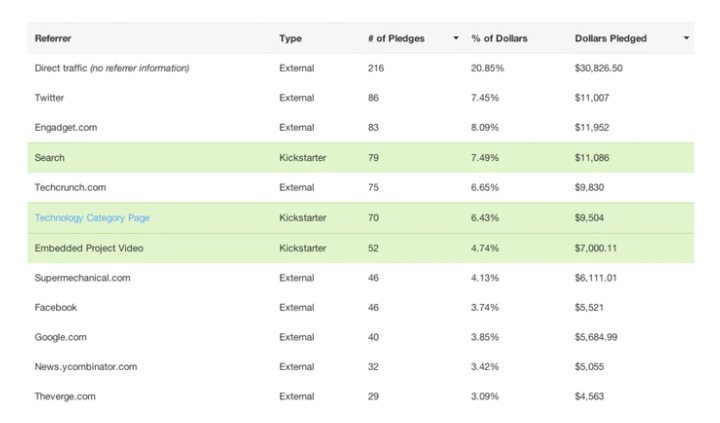Click the Dollars Pledged header text
This screenshot has height=423, width=720.
[611, 39]
